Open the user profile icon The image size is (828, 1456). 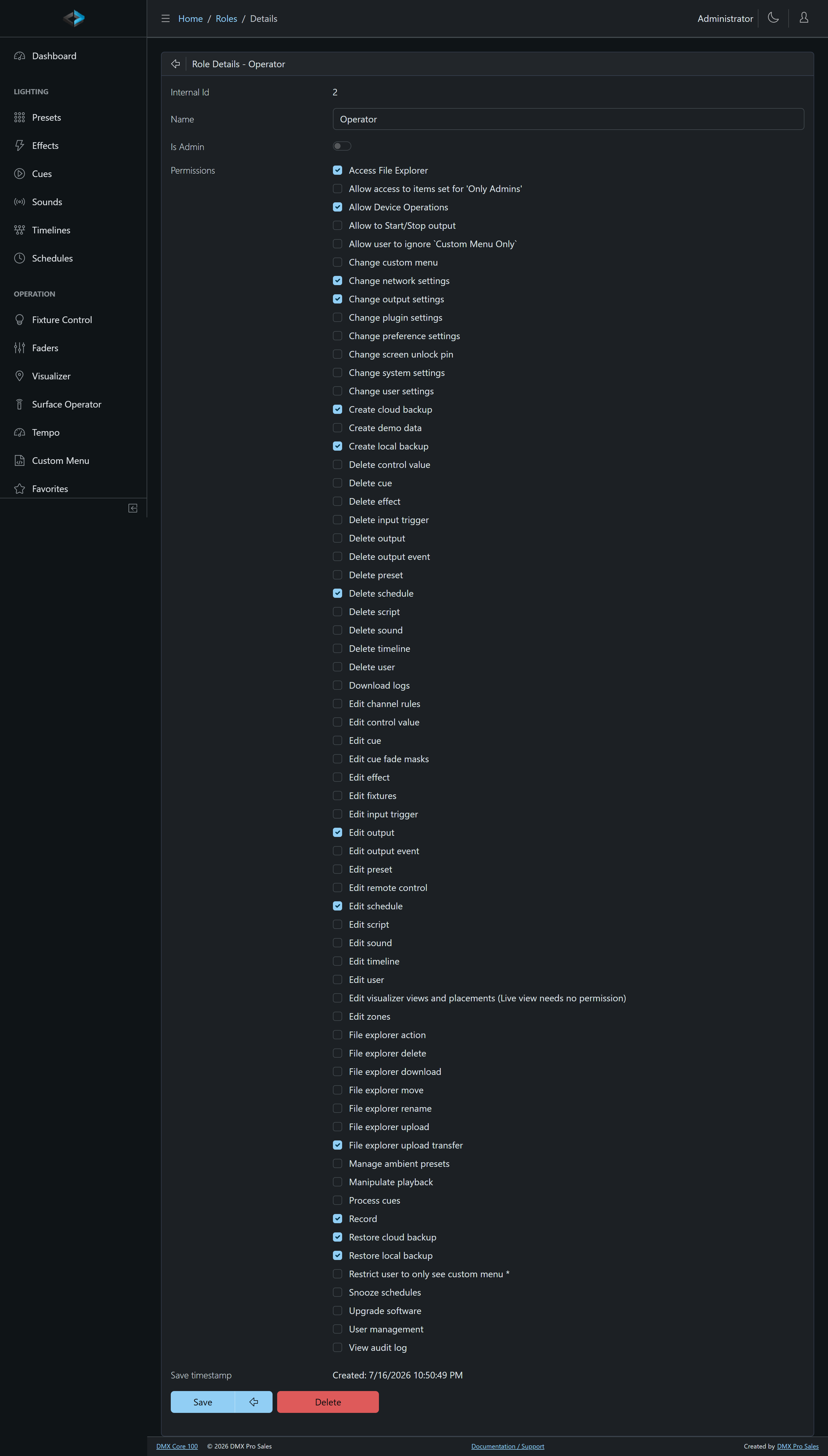coord(804,18)
